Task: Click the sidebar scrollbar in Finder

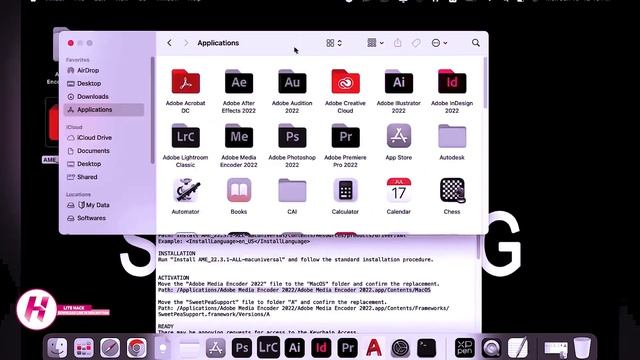Action: (153, 110)
